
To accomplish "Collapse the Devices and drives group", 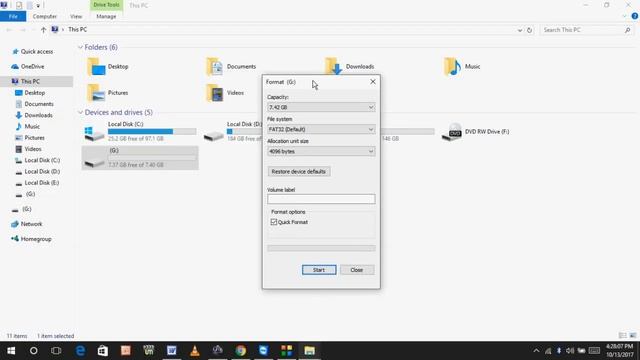I will tap(80, 112).
